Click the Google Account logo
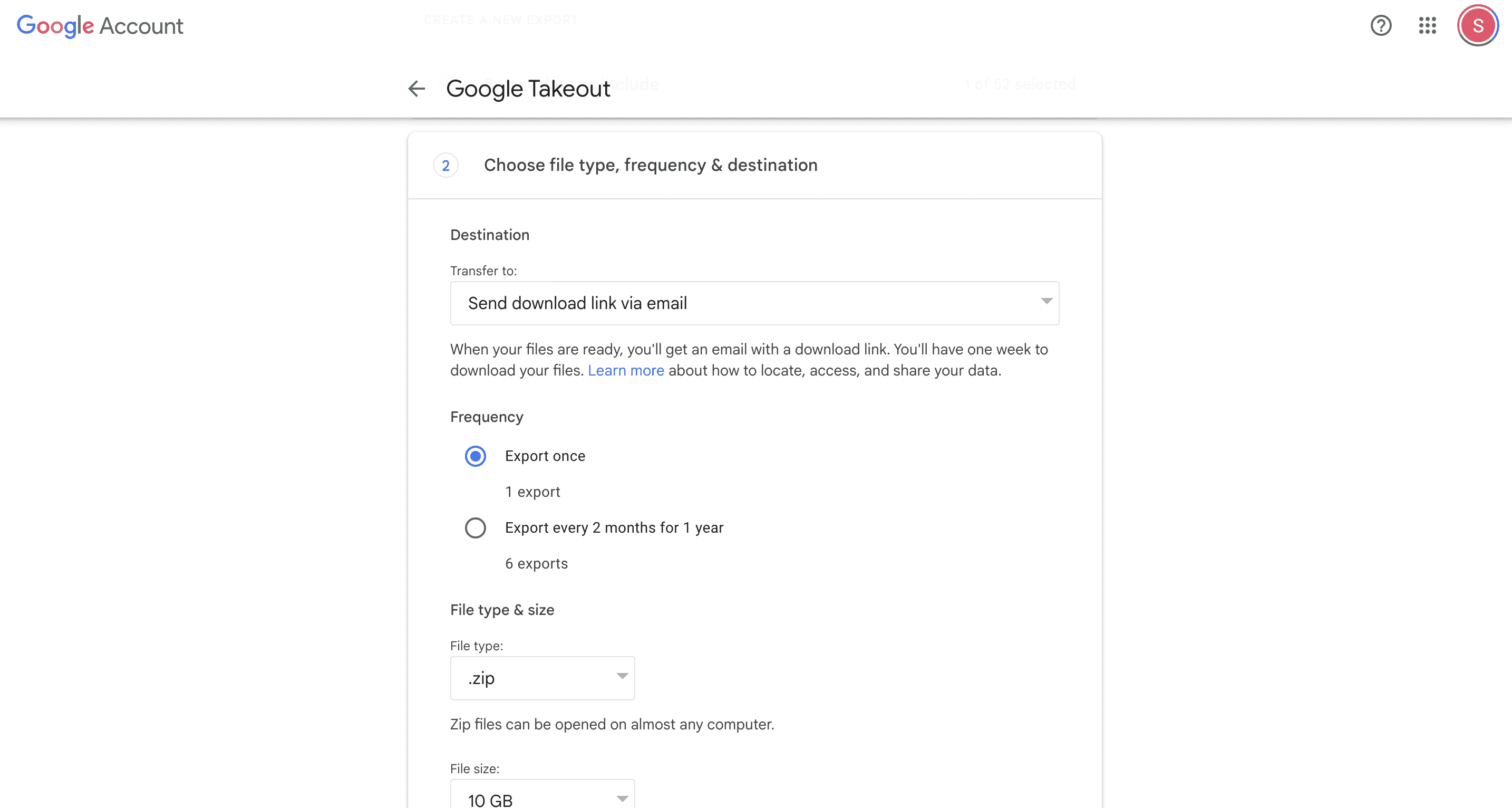The image size is (1512, 808). point(100,26)
